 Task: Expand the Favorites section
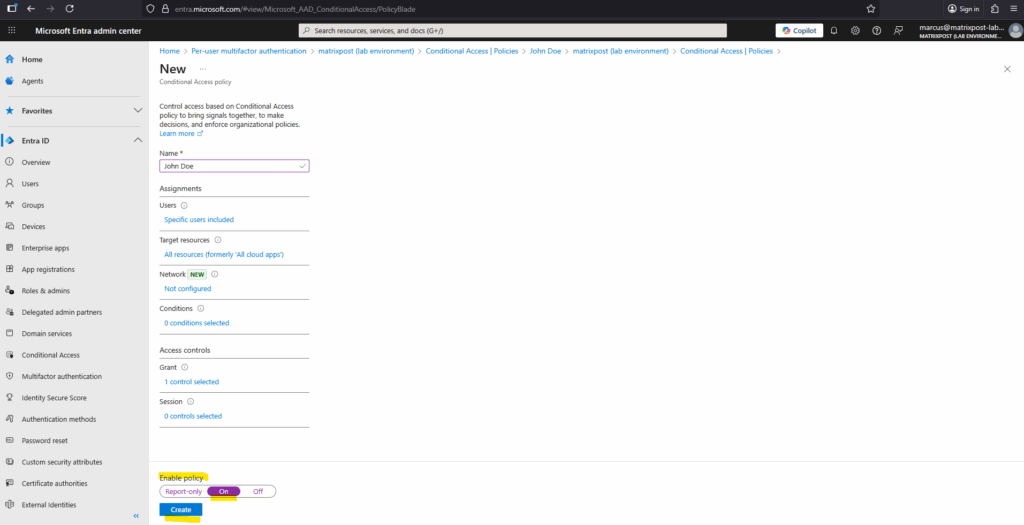138,111
